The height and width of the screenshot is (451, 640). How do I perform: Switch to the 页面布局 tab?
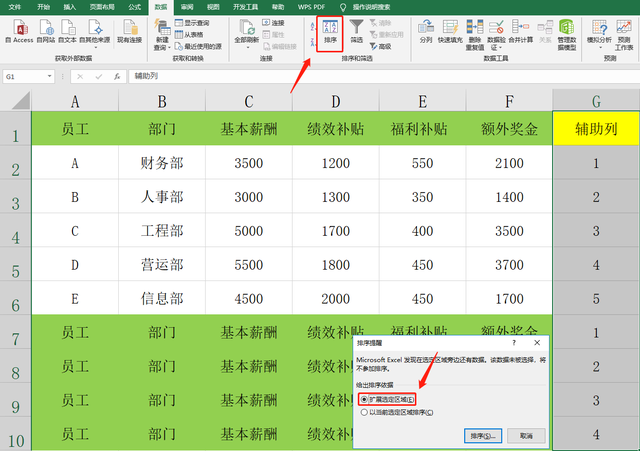coord(102,7)
